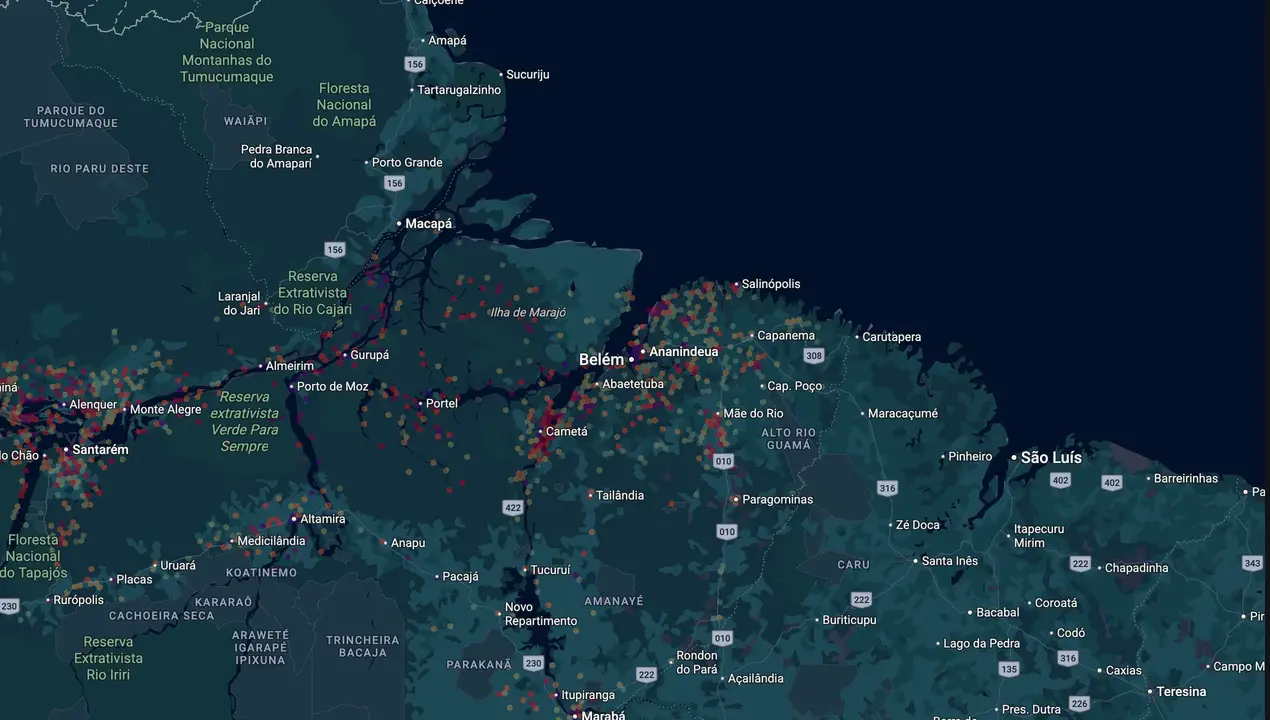
Task: Click the Bacabal label
Action: [x=998, y=613]
